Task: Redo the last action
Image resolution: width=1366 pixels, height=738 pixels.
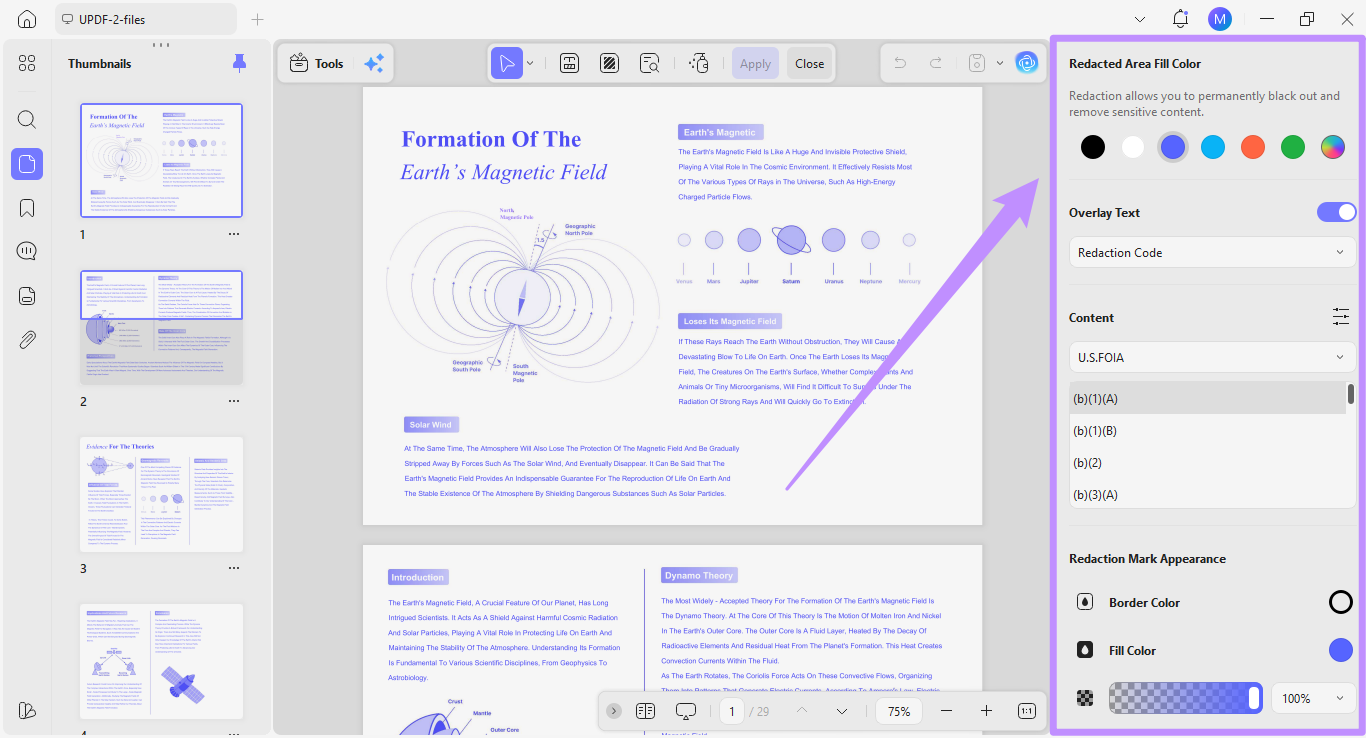Action: 936,63
